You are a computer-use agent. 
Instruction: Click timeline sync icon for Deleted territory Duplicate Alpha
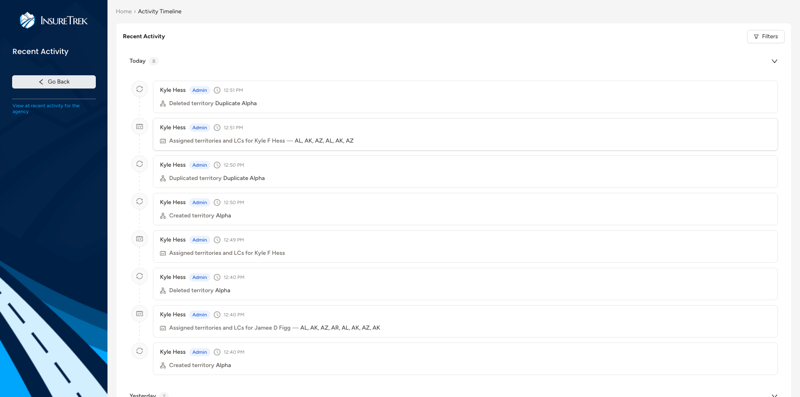(x=139, y=89)
